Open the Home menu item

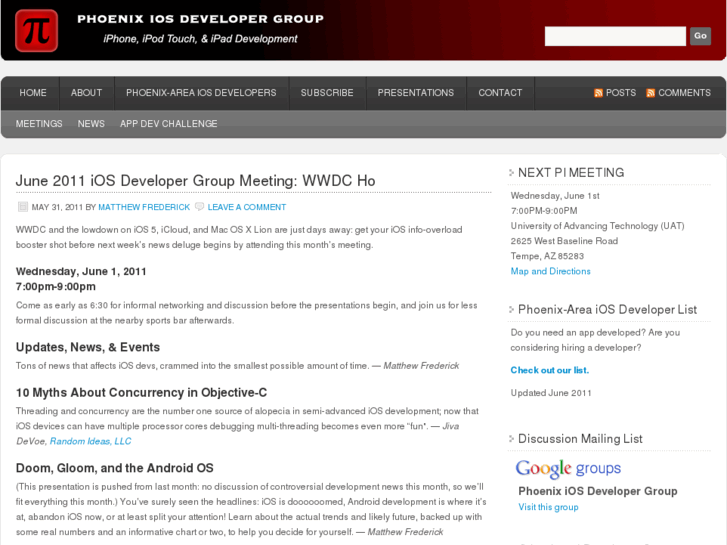(x=32, y=93)
